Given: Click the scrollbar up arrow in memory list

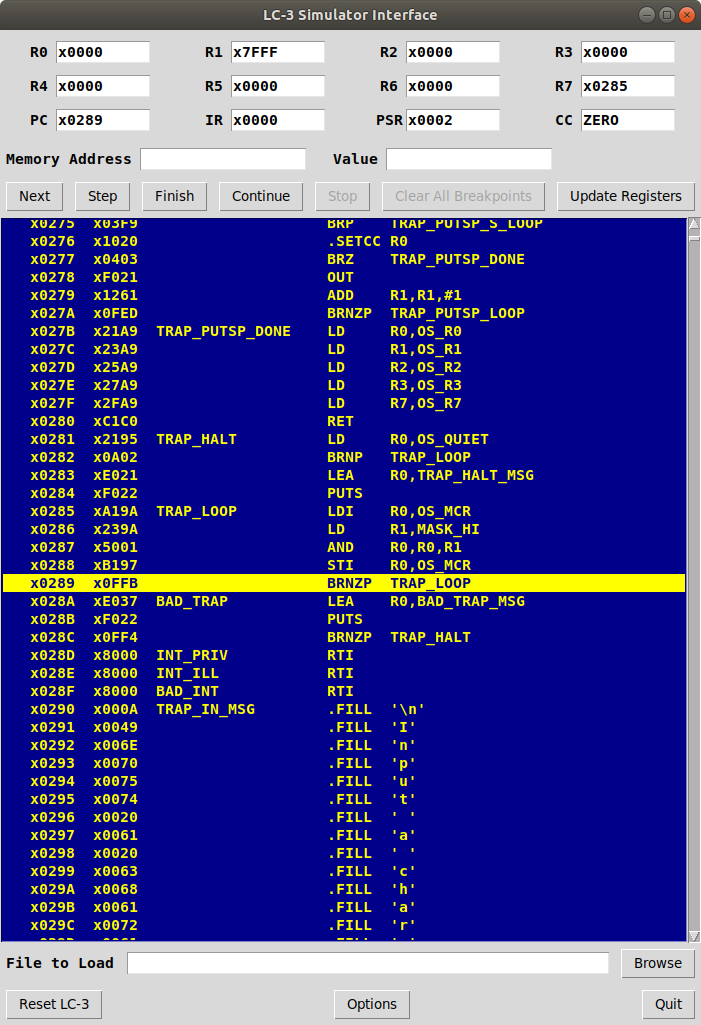Looking at the screenshot, I should [x=694, y=224].
